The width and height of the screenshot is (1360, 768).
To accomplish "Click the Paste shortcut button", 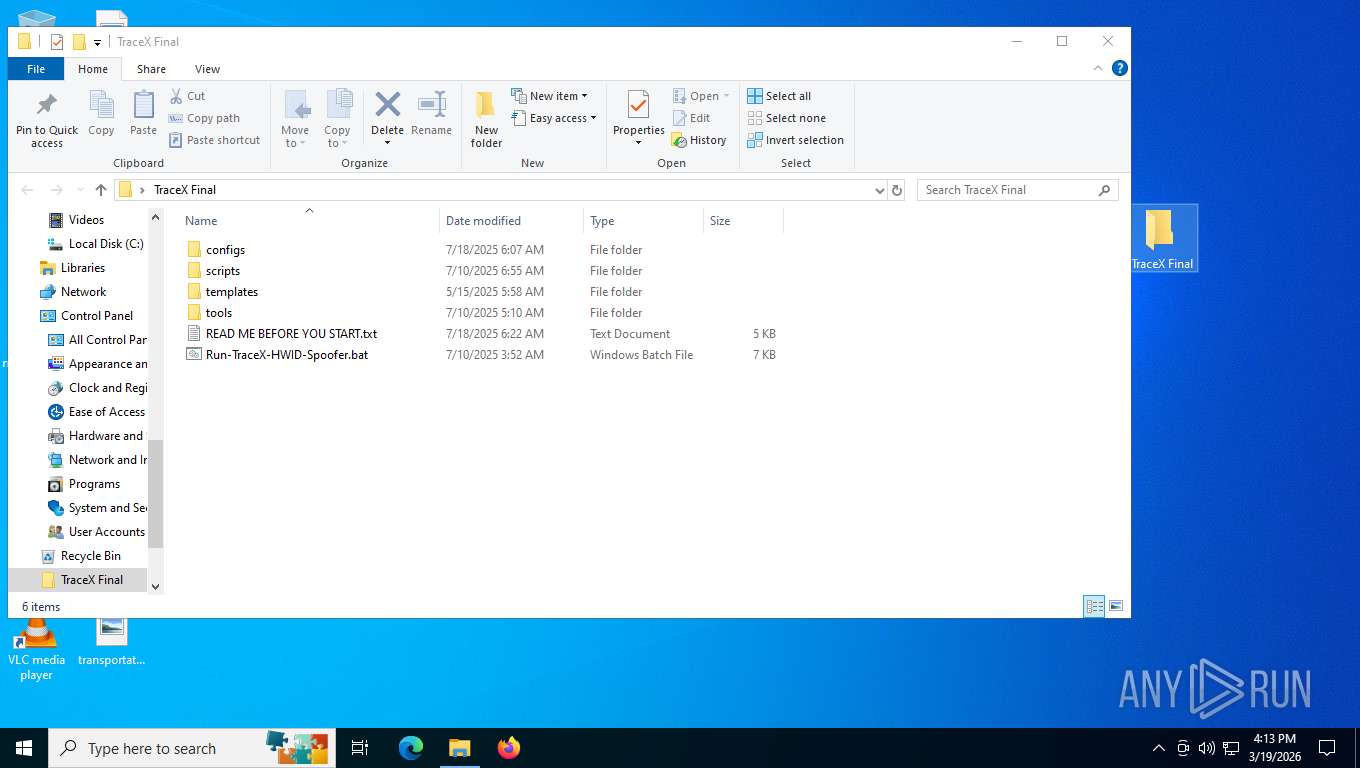I will tap(214, 140).
